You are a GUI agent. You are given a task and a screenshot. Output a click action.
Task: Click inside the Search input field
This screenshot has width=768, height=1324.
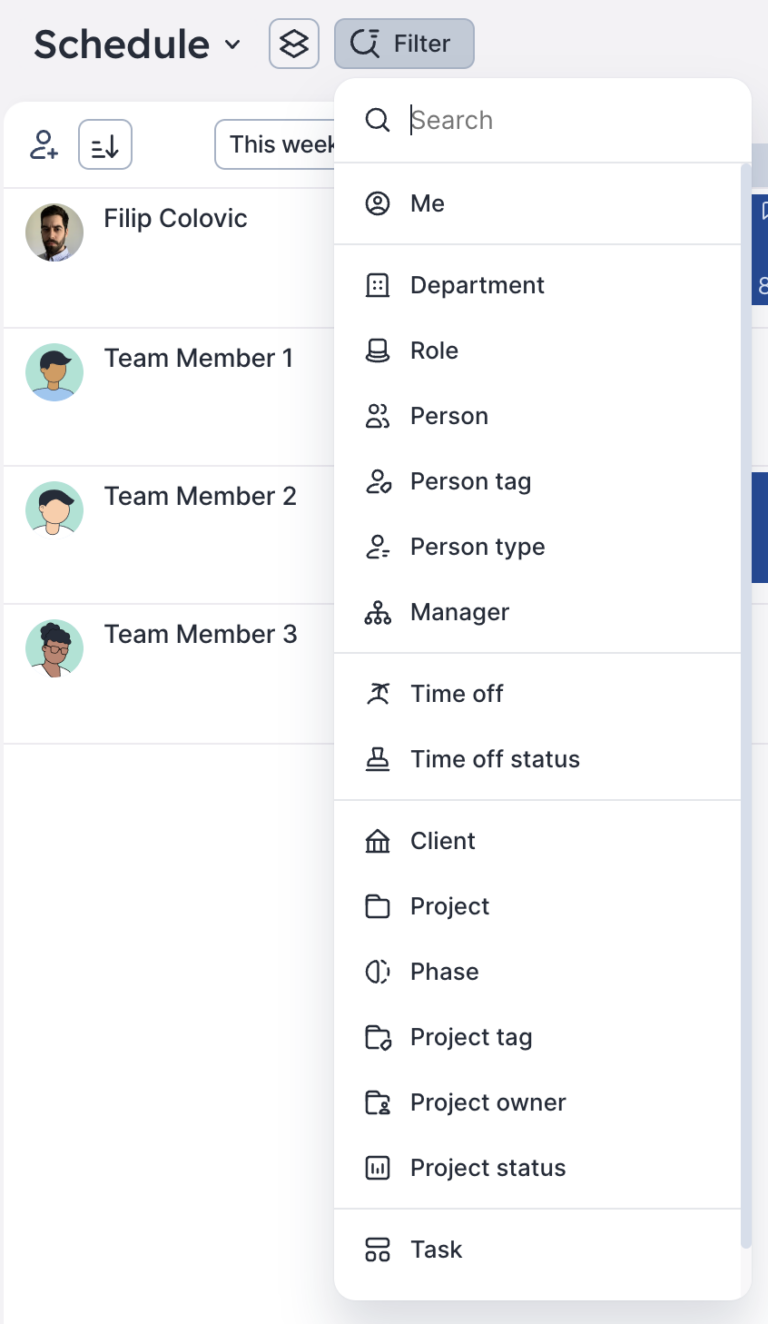click(500, 120)
